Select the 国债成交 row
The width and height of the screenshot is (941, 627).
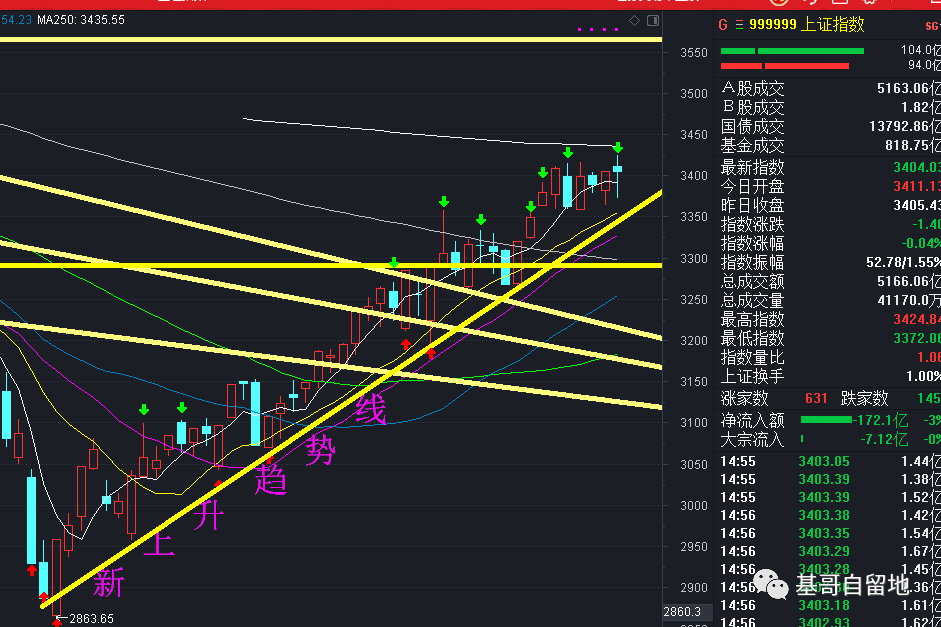(x=831, y=127)
